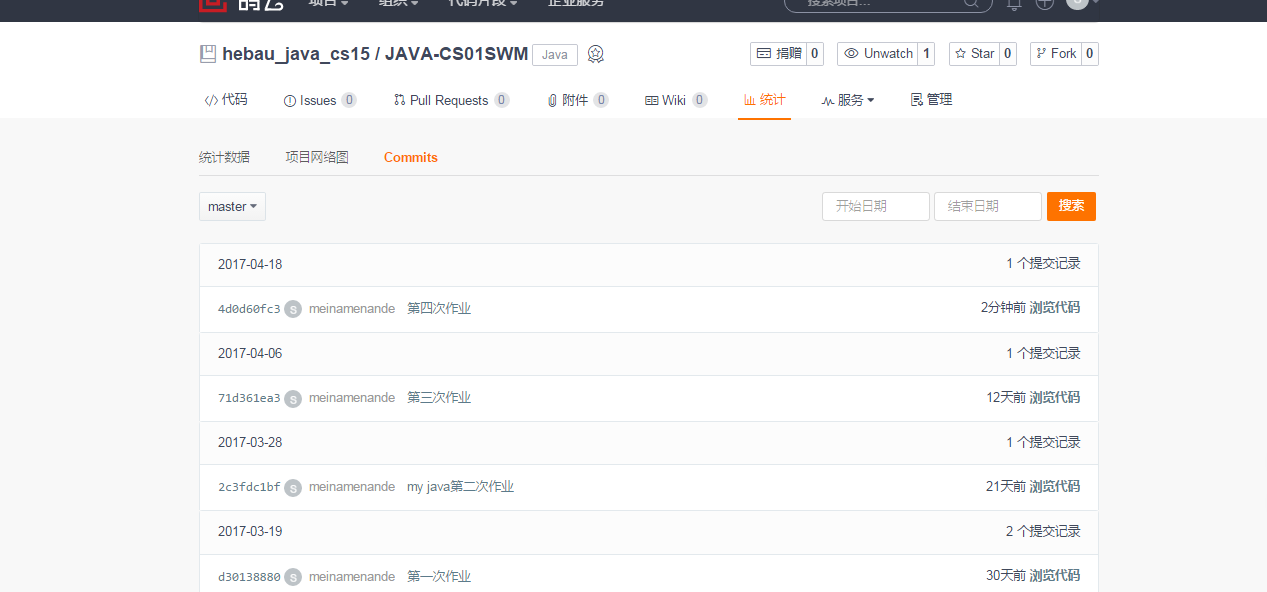Open the watchers count 1
Screen dimensions: 1267x592
click(x=926, y=54)
